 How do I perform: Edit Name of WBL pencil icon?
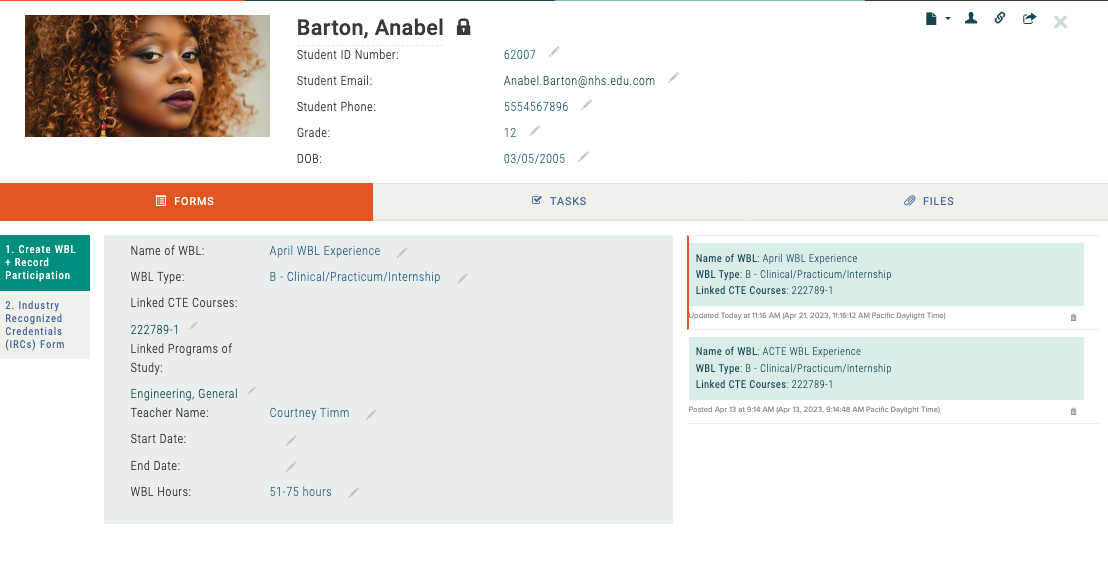[402, 252]
